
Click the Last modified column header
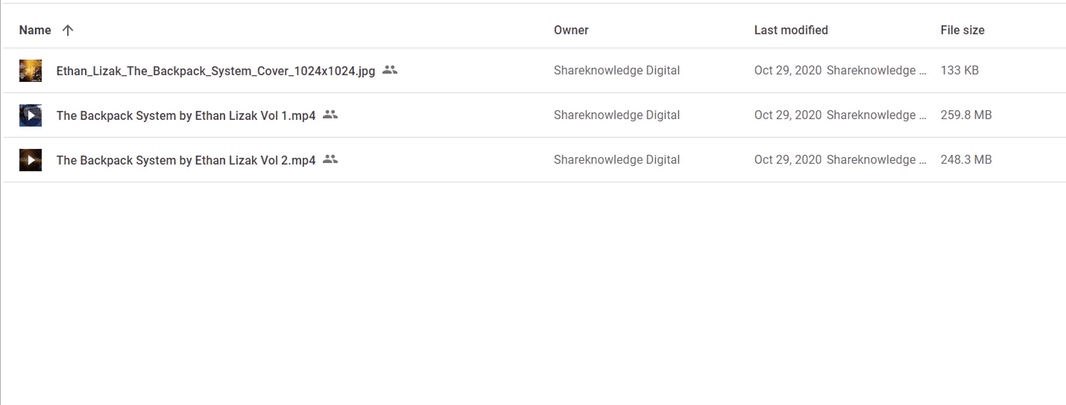tap(791, 30)
